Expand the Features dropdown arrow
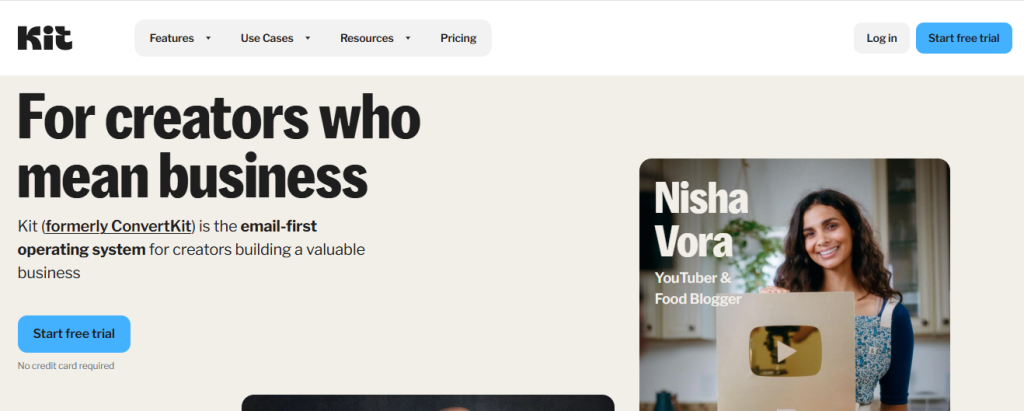Image resolution: width=1024 pixels, height=411 pixels. pyautogui.click(x=208, y=38)
